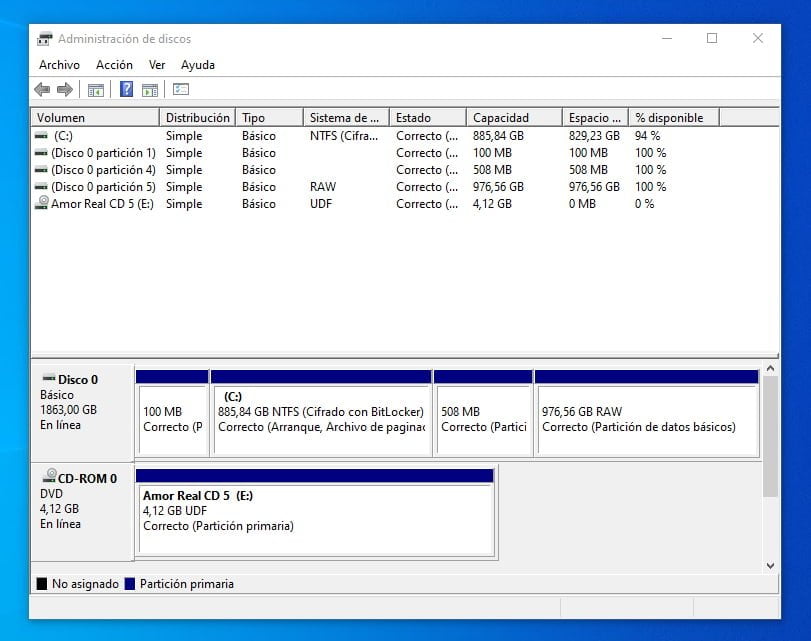
Task: Select the 976,56 GB RAW partition block
Action: 647,413
